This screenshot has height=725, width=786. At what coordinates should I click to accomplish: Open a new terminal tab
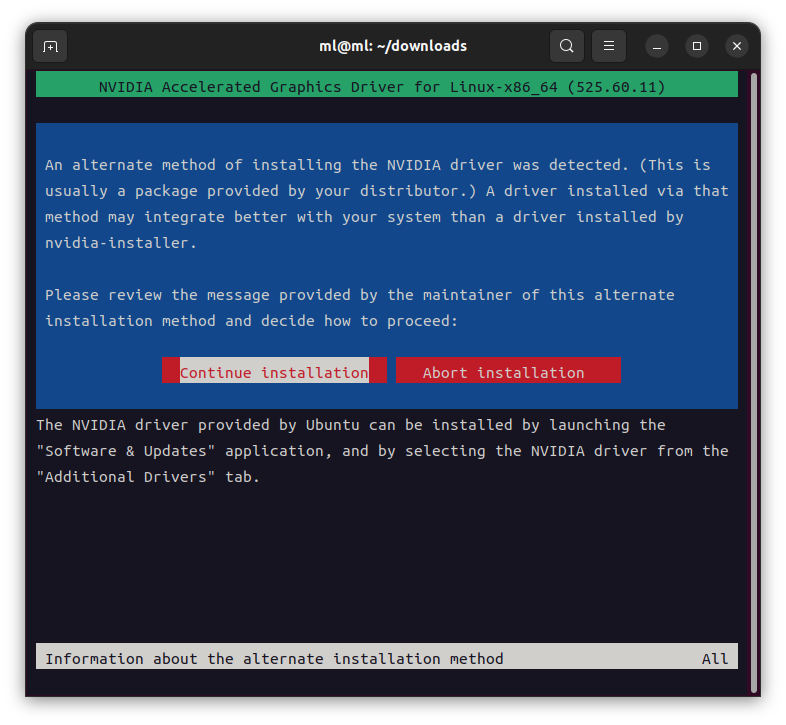[50, 46]
